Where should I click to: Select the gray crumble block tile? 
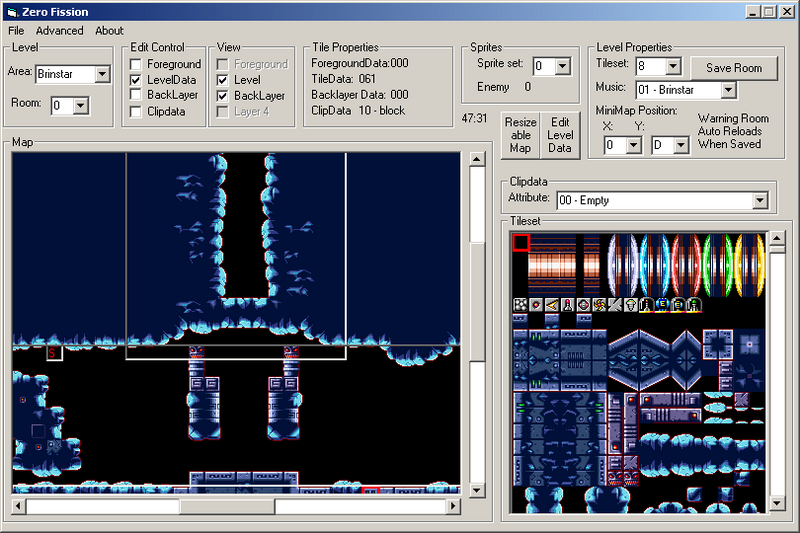[615, 305]
